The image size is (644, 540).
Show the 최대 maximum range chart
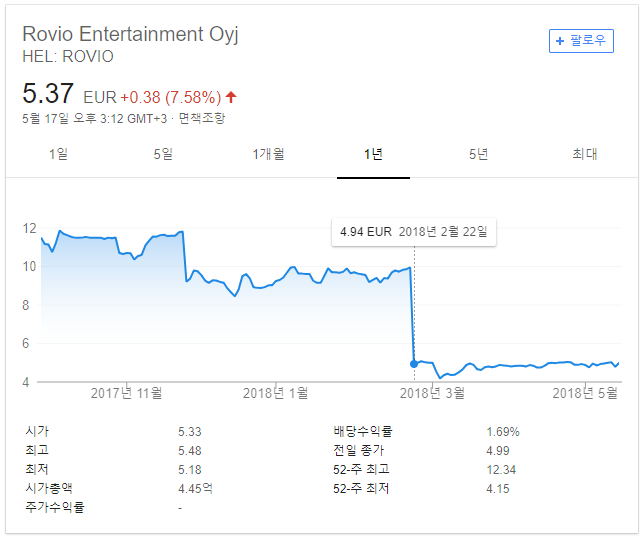tap(585, 154)
